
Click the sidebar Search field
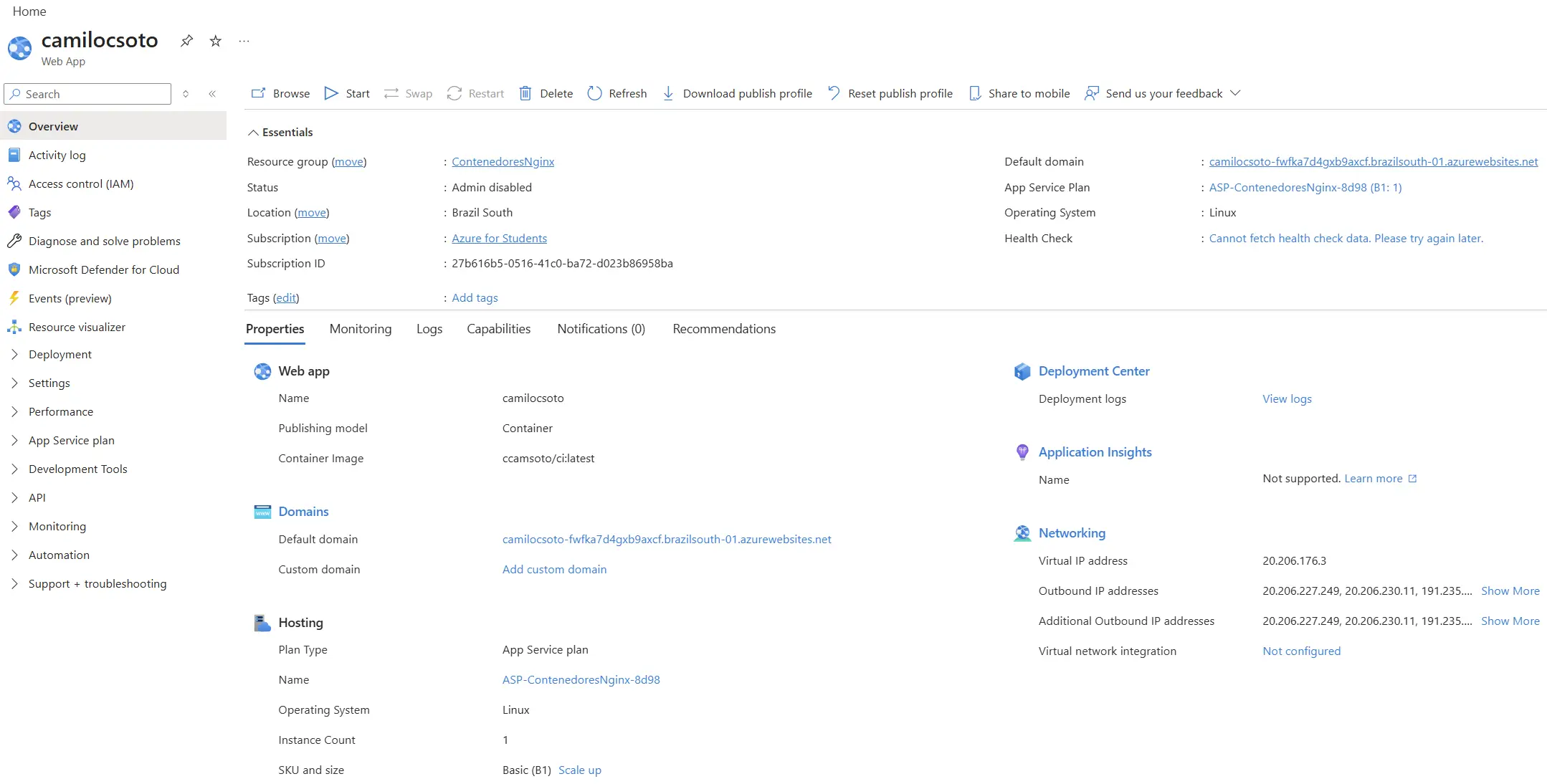click(x=87, y=94)
